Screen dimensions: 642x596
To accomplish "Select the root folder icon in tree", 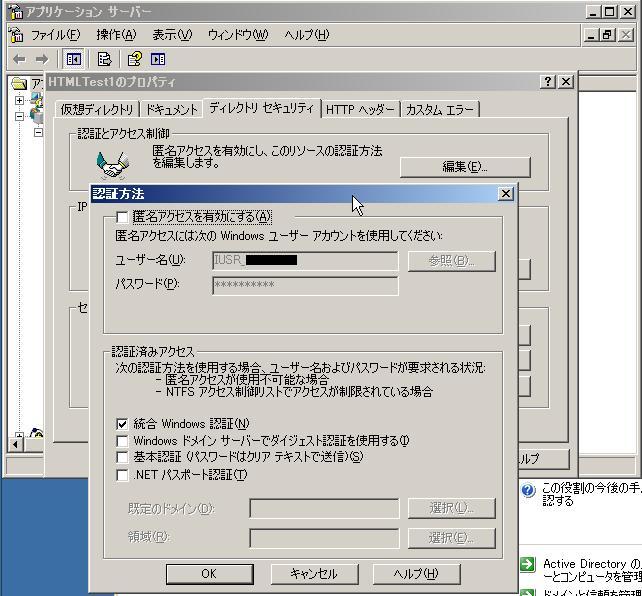I will click(19, 84).
